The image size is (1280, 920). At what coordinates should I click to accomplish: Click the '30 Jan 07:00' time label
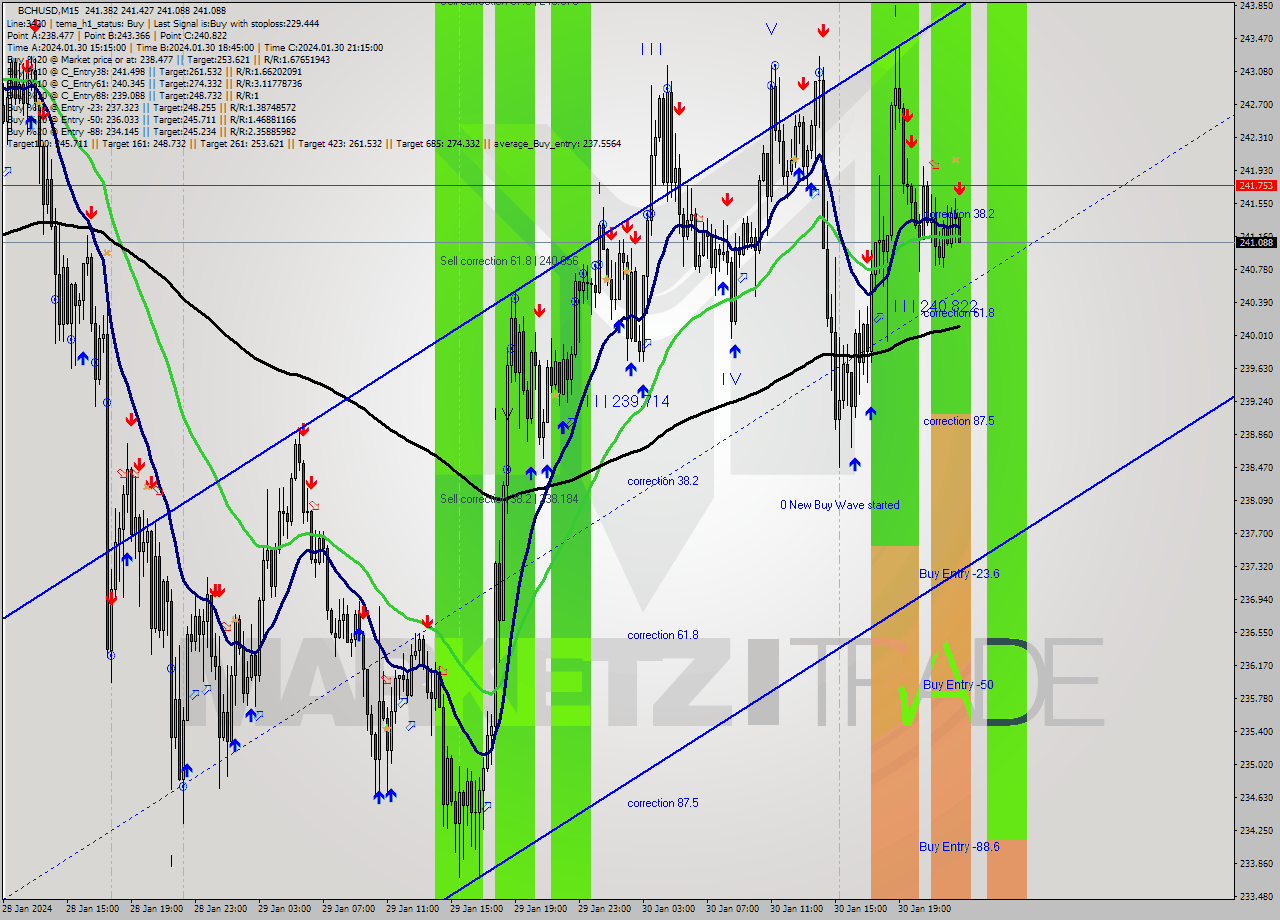point(733,910)
